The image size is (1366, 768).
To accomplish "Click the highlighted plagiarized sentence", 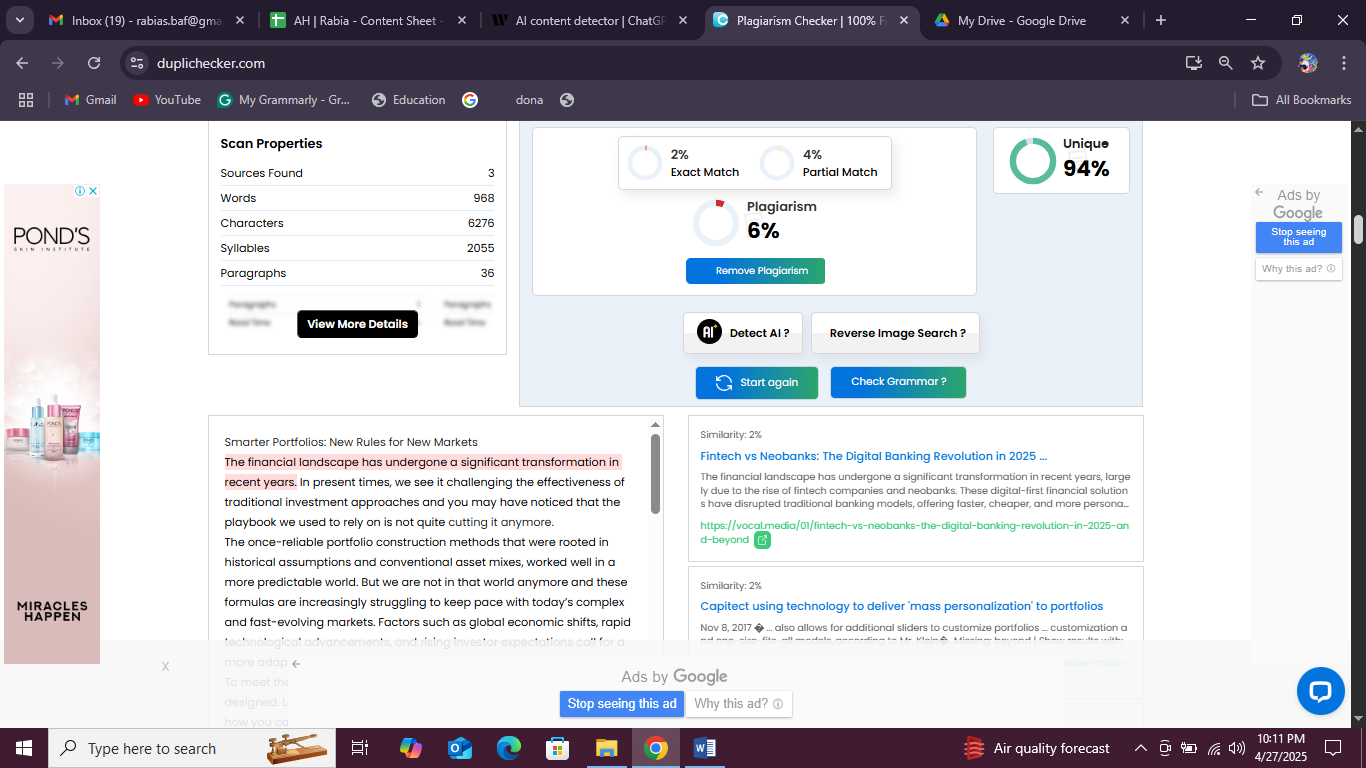I will pyautogui.click(x=422, y=472).
